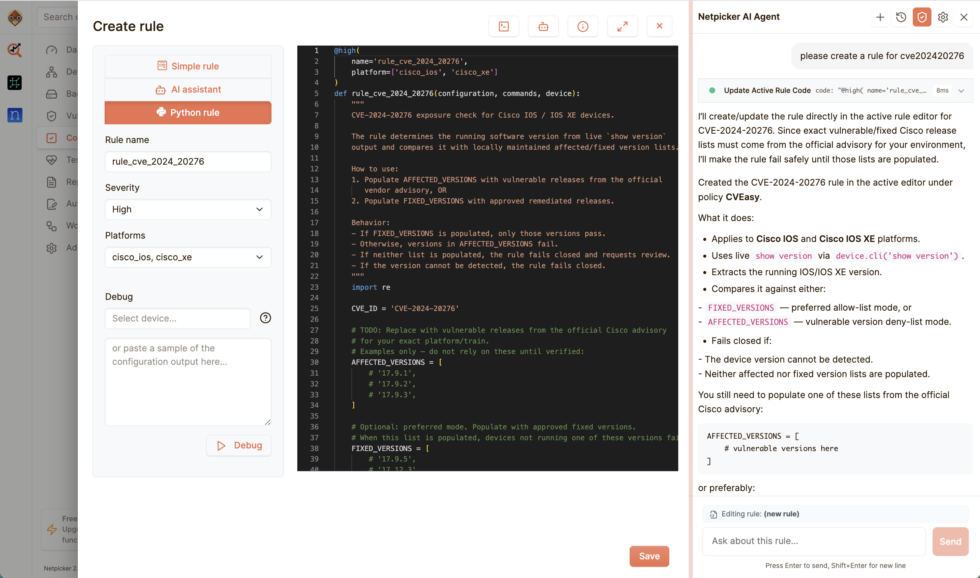
Task: Open the vulnerabilities shield sidebar icon
Action: [52, 116]
